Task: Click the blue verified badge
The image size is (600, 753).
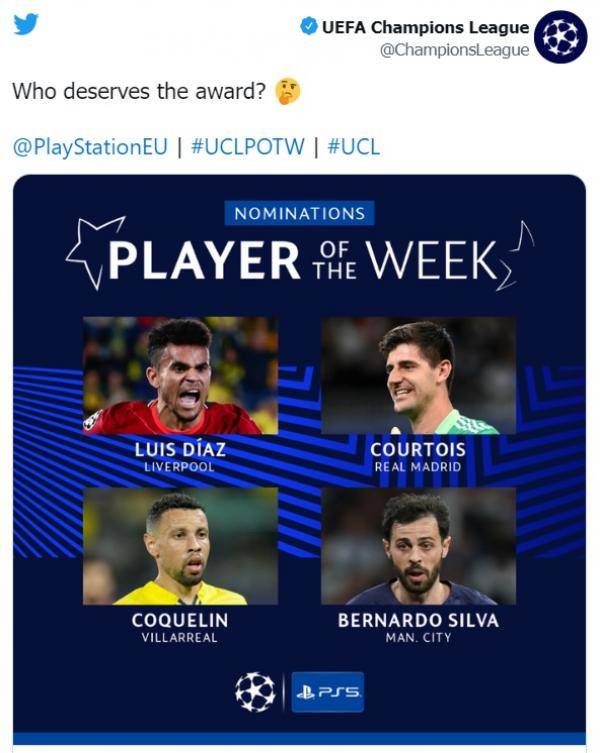Action: coord(309,27)
